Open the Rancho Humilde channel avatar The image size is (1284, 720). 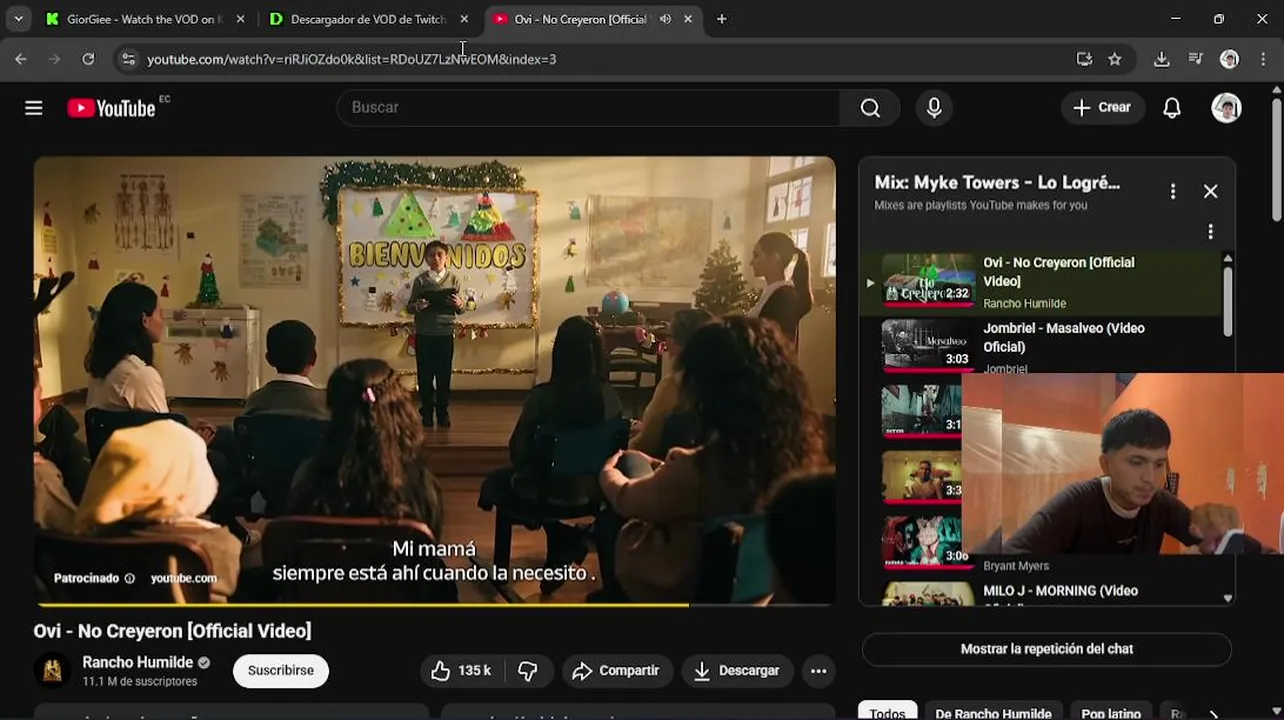click(52, 670)
